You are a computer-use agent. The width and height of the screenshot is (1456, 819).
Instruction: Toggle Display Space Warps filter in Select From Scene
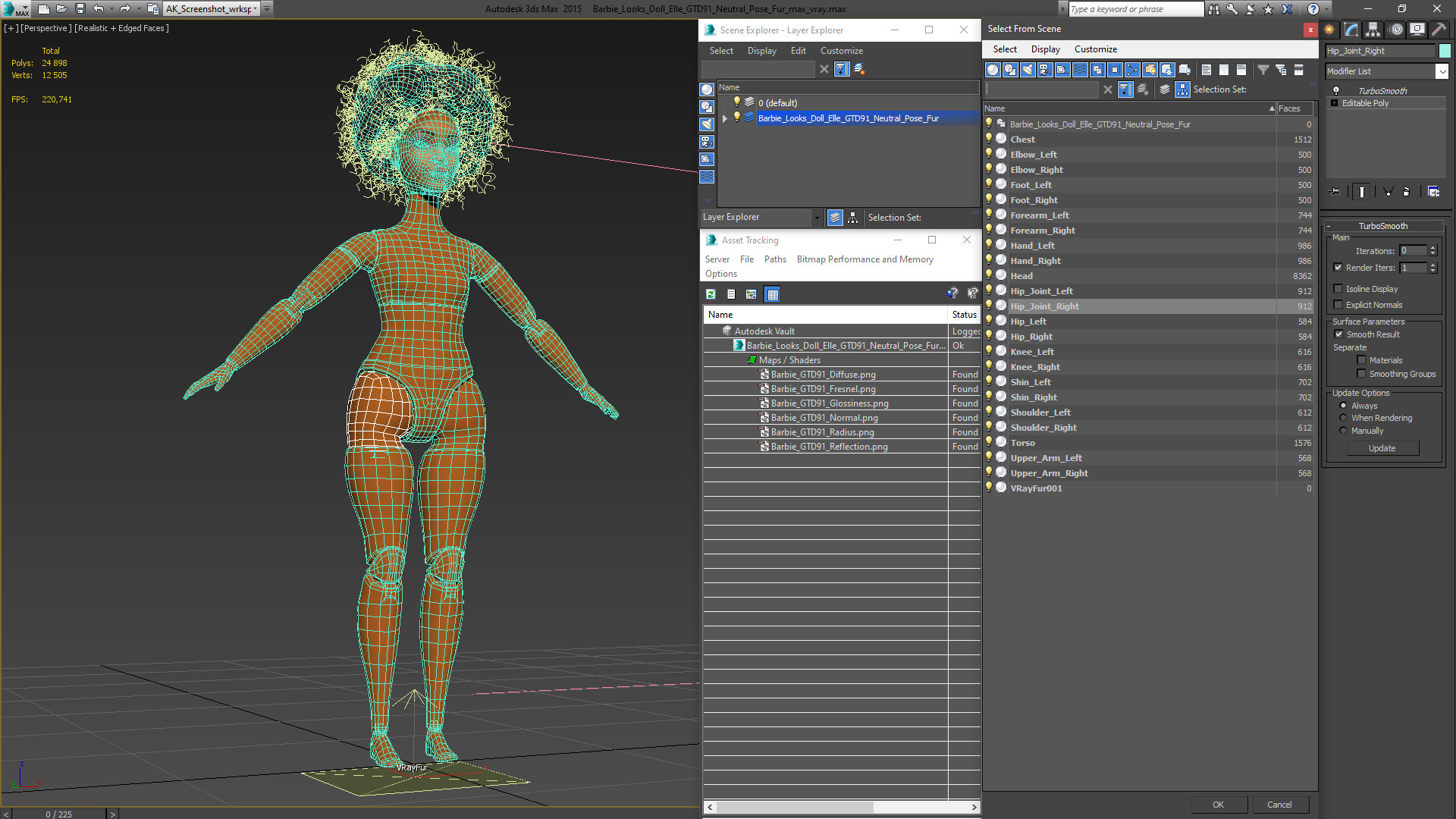(1080, 70)
